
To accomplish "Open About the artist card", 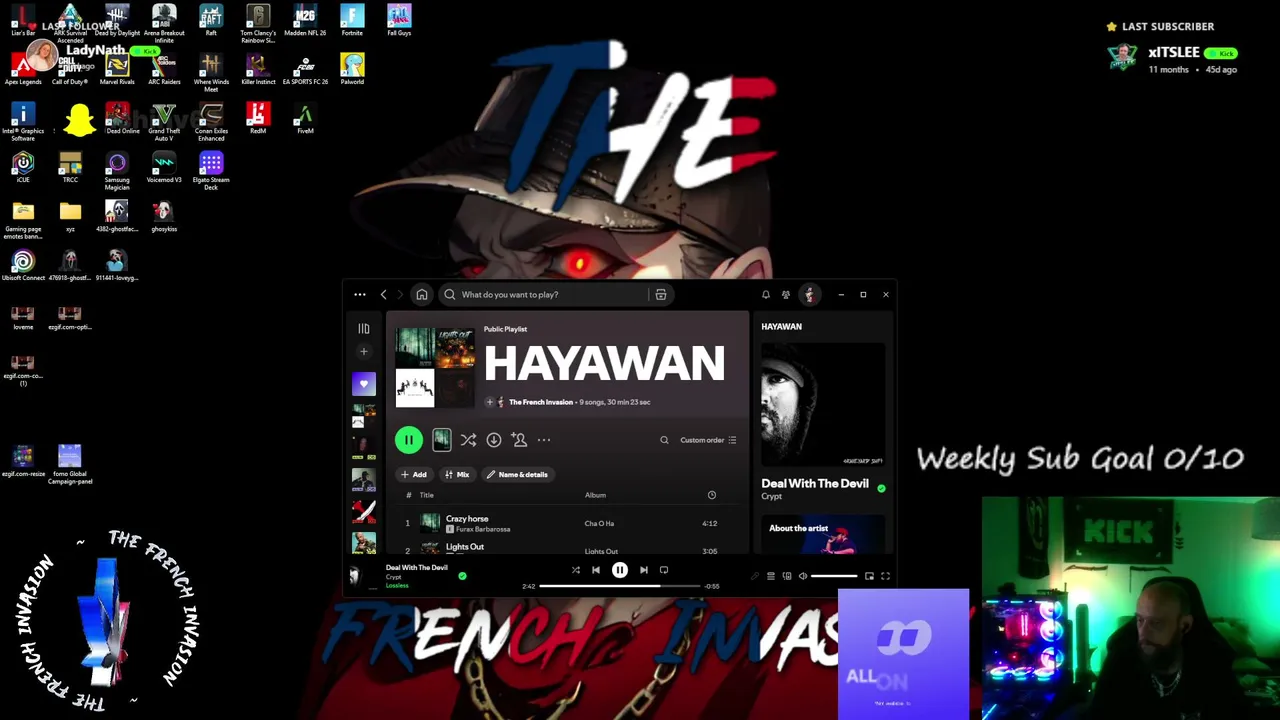I will tap(823, 534).
